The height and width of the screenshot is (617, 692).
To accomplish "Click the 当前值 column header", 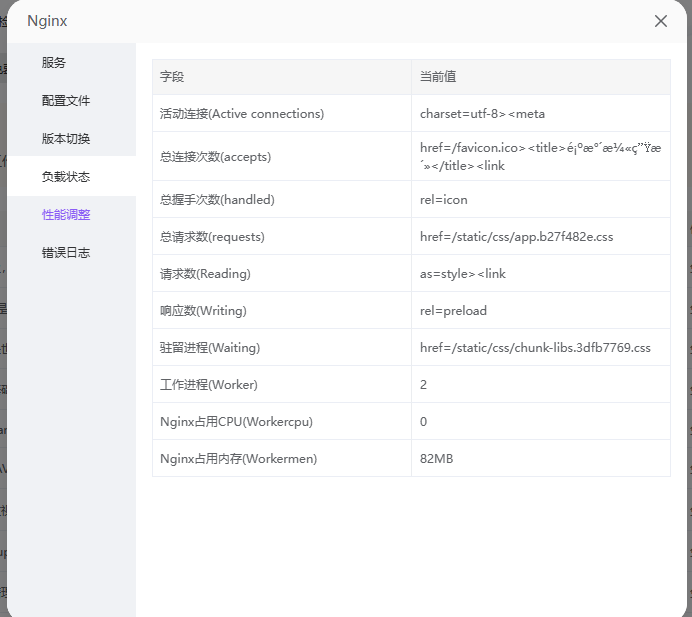I will point(541,77).
